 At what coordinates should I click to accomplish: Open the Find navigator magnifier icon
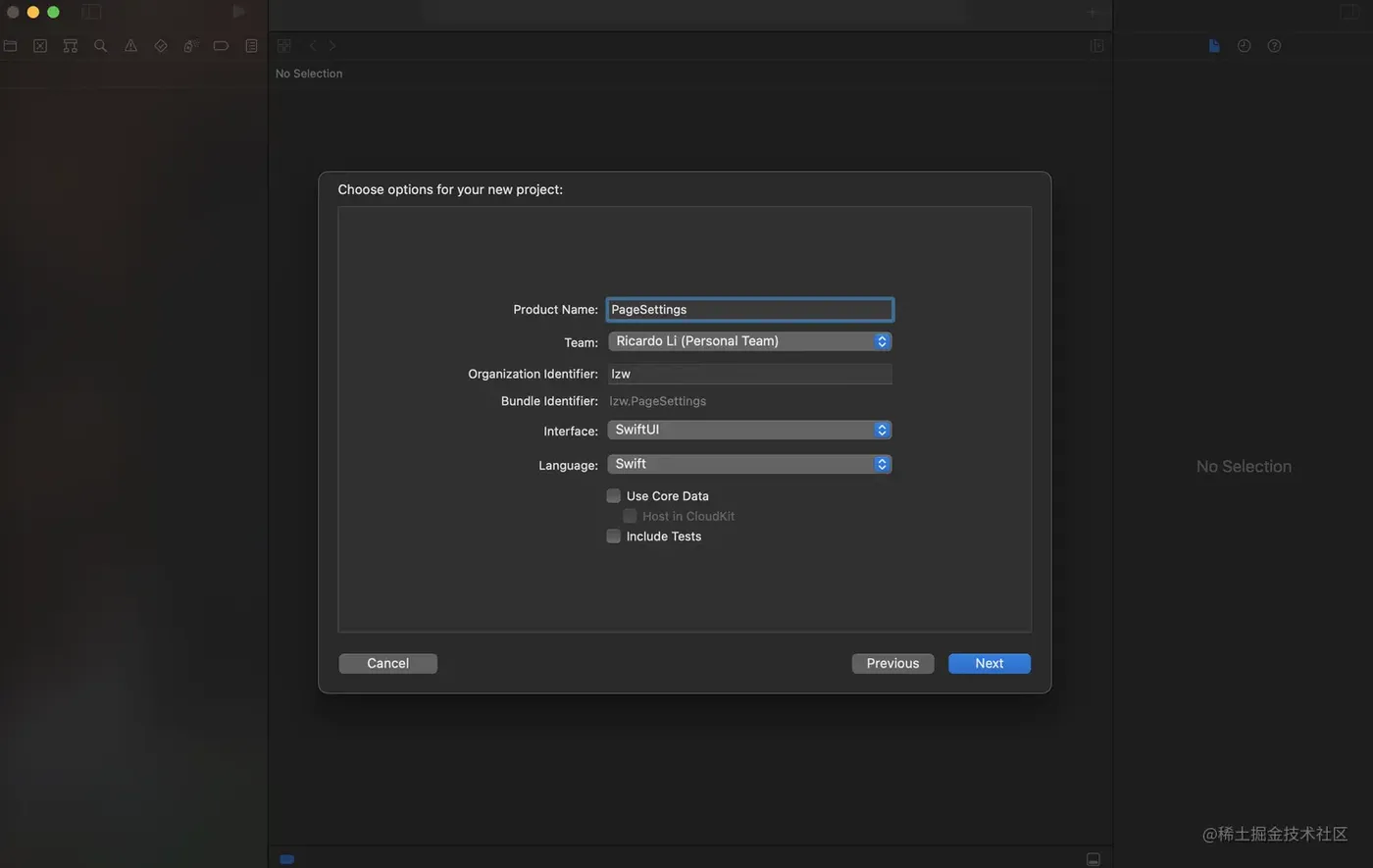click(100, 45)
